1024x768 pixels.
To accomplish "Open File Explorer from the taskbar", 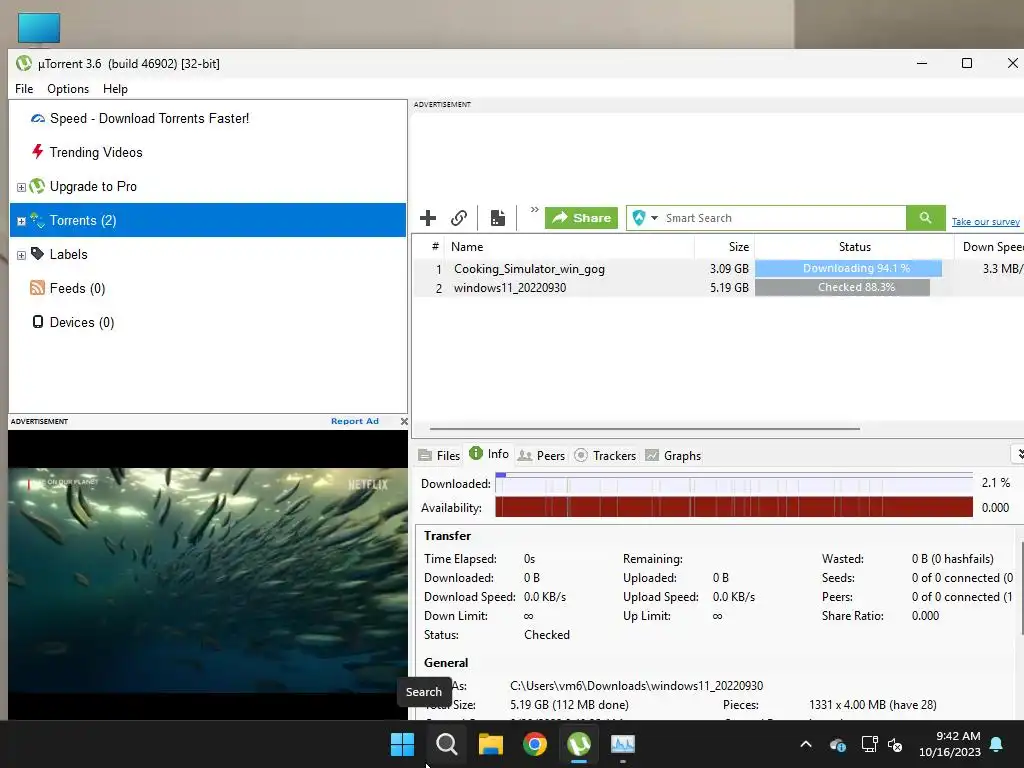I will coord(490,744).
